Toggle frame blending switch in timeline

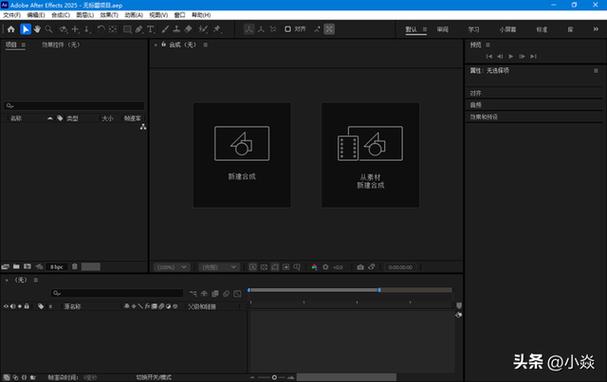[x=215, y=294]
